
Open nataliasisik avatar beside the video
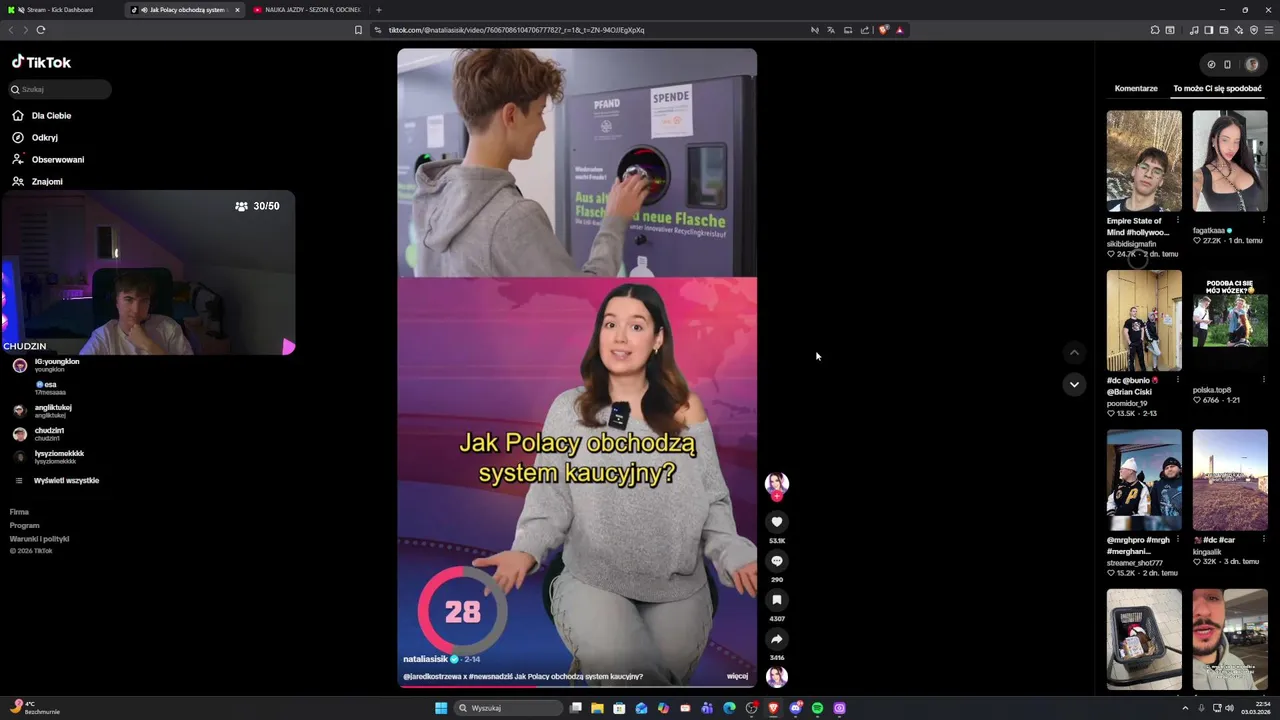[x=777, y=484]
